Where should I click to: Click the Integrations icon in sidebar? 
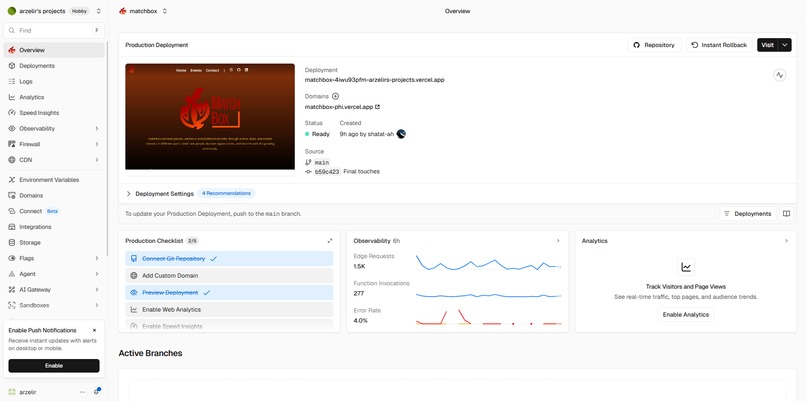12,227
